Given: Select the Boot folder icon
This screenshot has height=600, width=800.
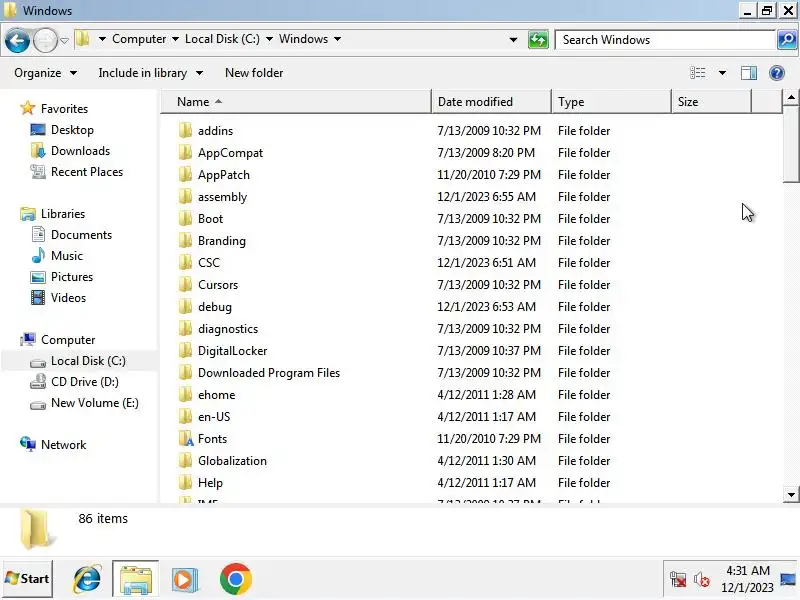Looking at the screenshot, I should (186, 218).
